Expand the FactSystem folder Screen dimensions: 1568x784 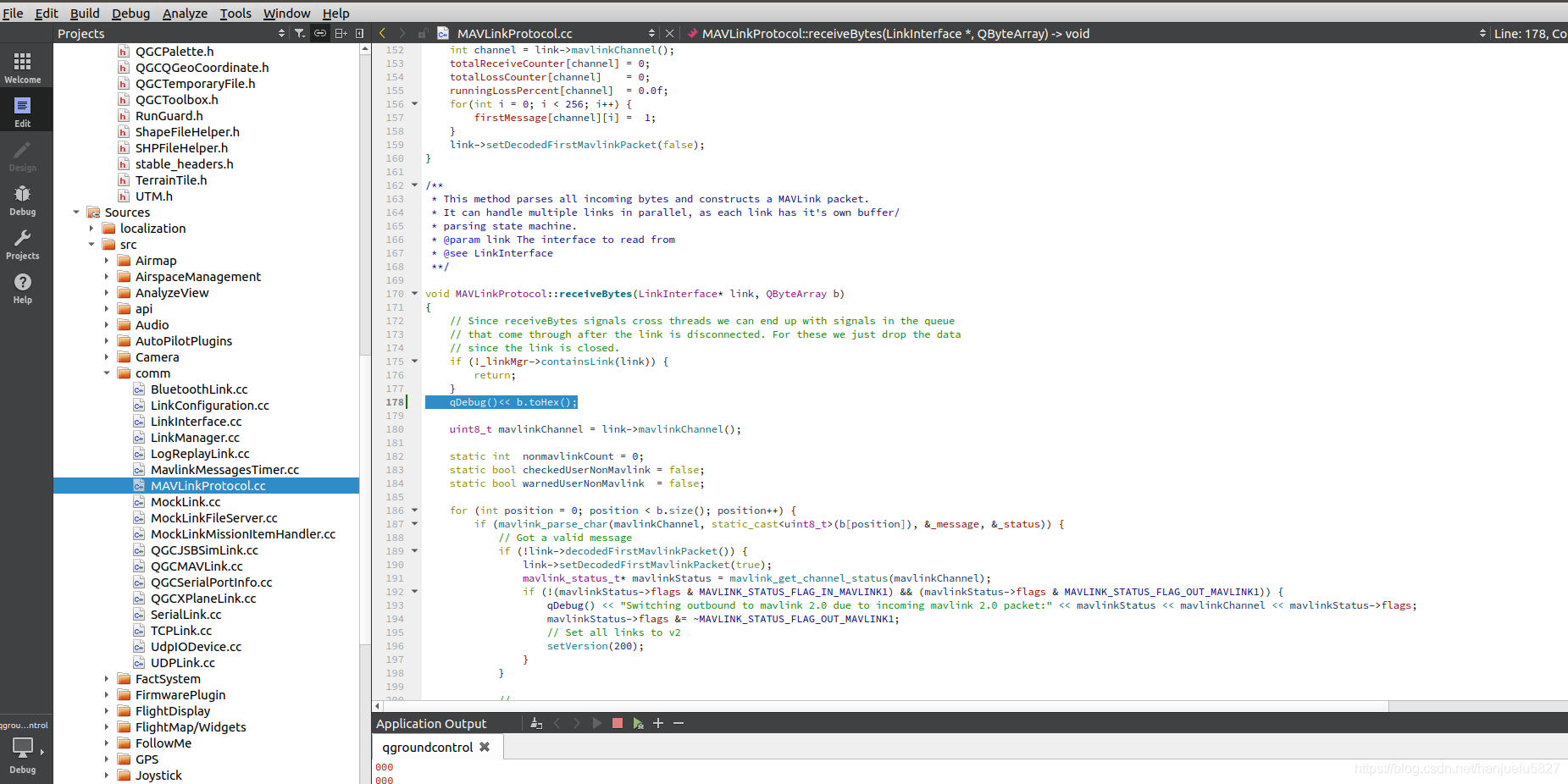(107, 679)
